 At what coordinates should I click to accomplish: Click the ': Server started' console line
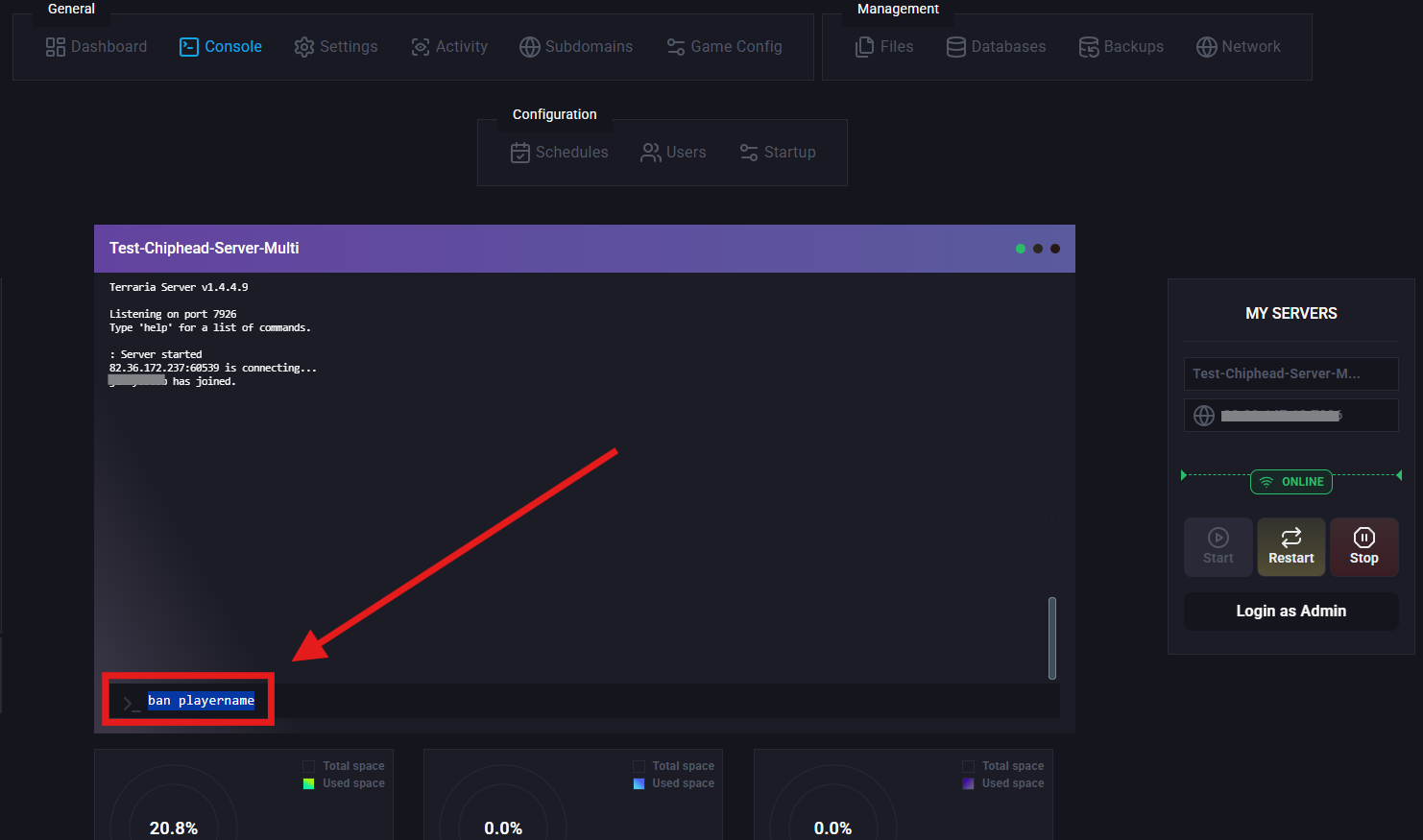pyautogui.click(x=156, y=354)
